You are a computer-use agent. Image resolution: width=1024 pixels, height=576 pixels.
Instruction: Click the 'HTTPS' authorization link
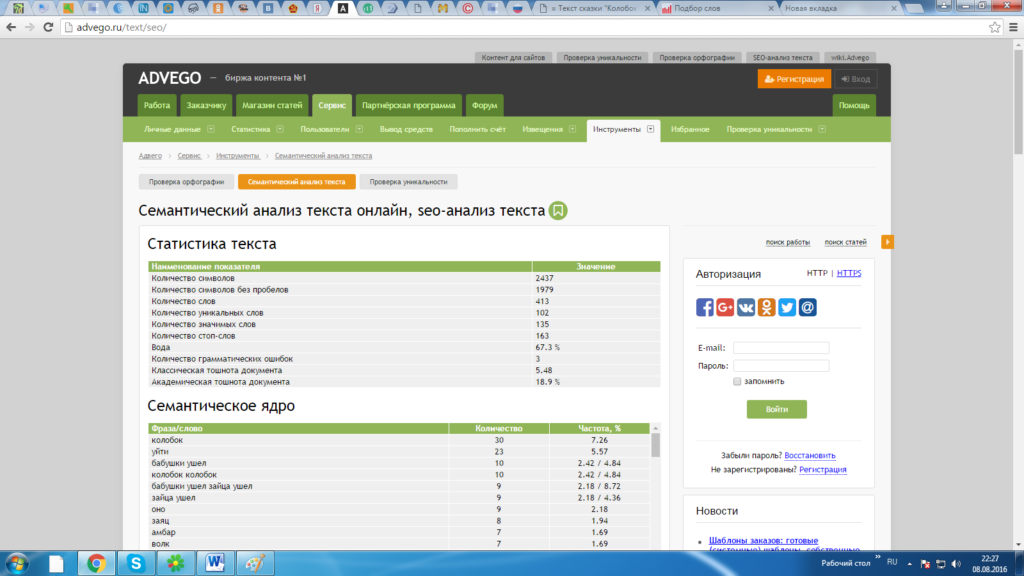pos(849,273)
